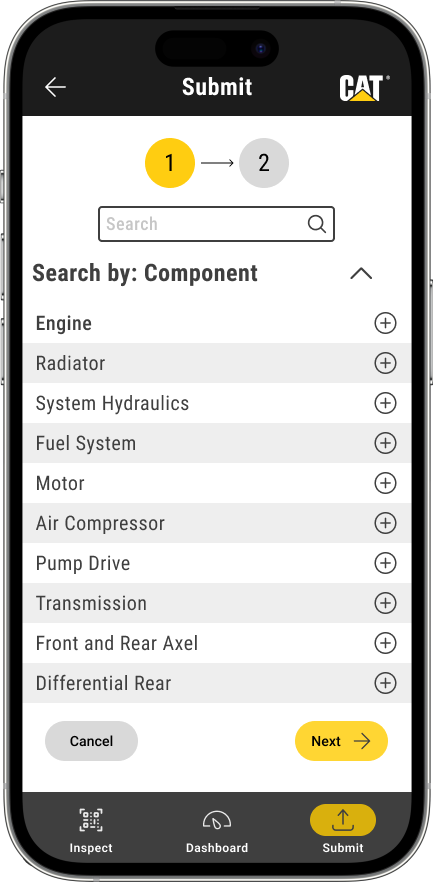Select the Motor row
This screenshot has height=883, width=434.
tap(217, 483)
